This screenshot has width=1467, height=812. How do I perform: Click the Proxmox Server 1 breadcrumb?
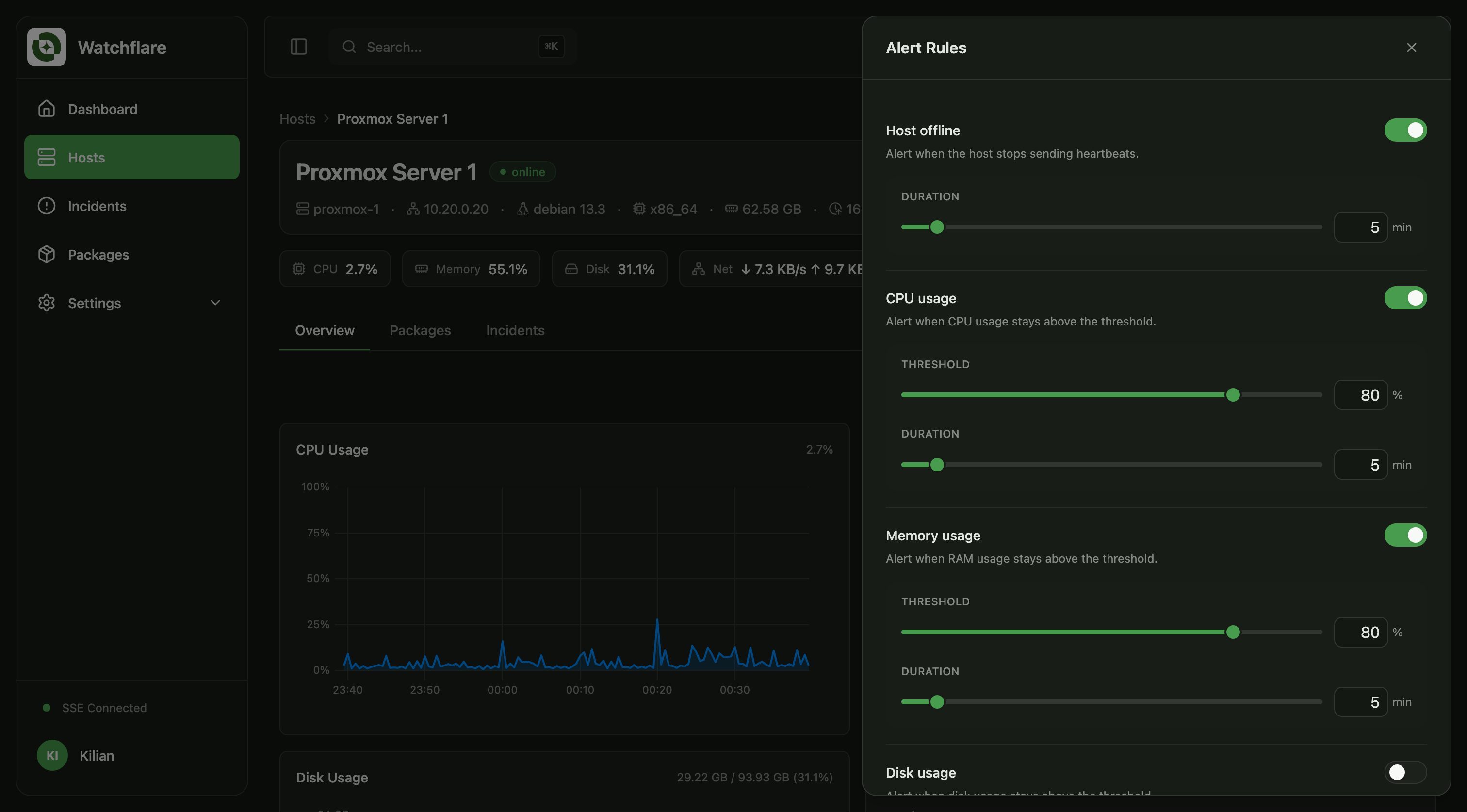click(x=392, y=118)
